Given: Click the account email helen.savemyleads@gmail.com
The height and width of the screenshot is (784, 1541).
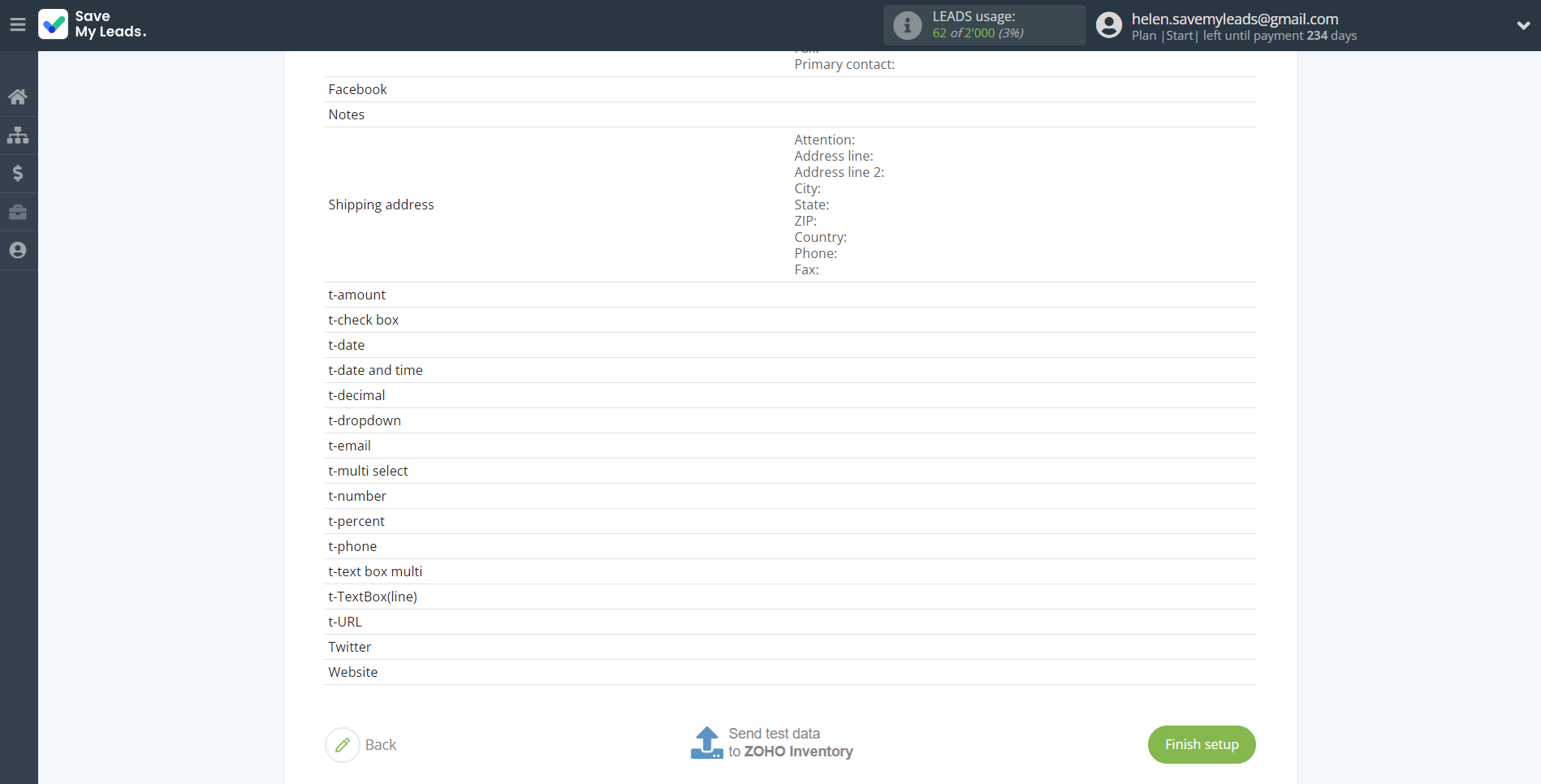Looking at the screenshot, I should 1235,19.
